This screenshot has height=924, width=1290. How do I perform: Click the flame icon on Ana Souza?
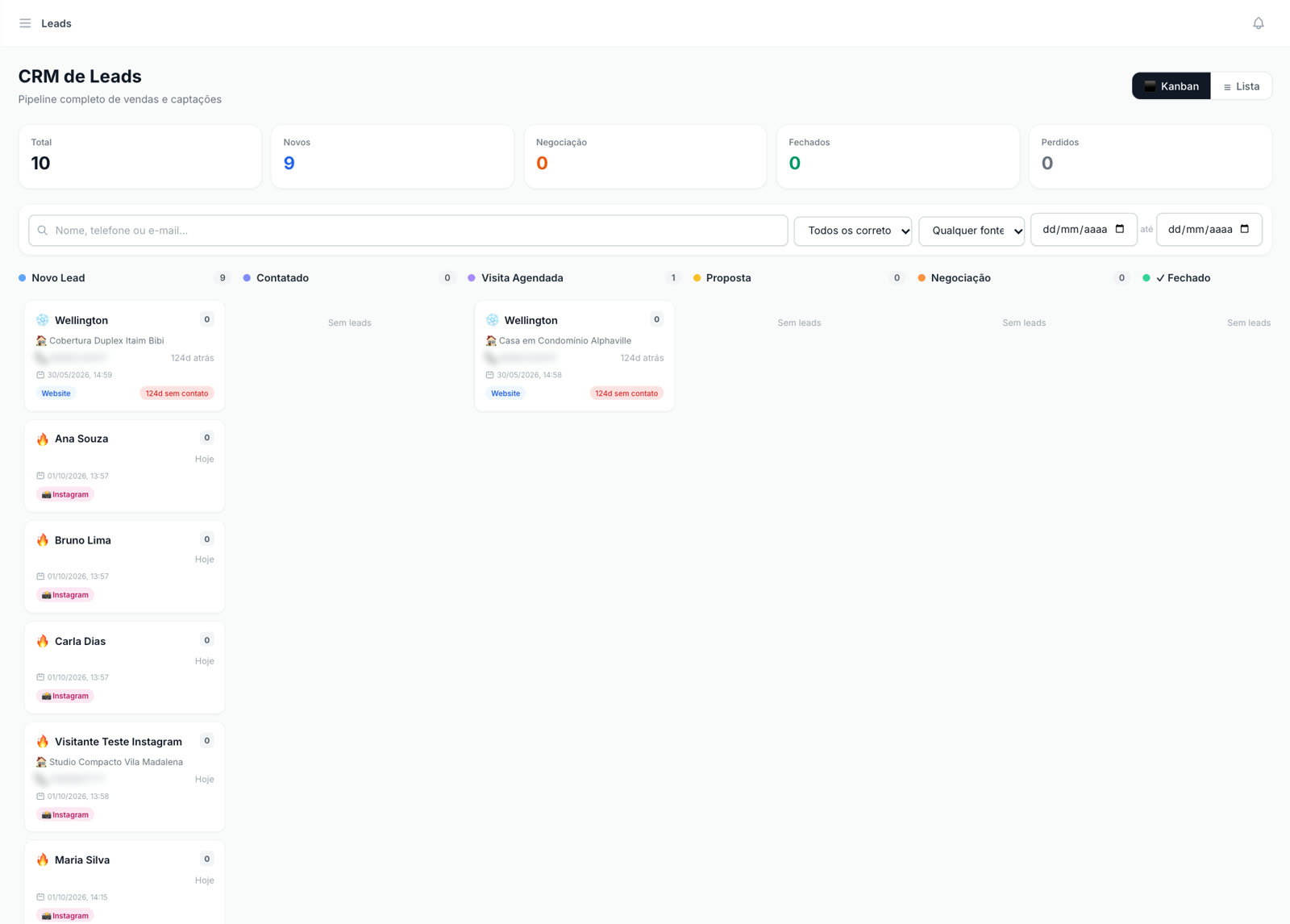tap(43, 439)
